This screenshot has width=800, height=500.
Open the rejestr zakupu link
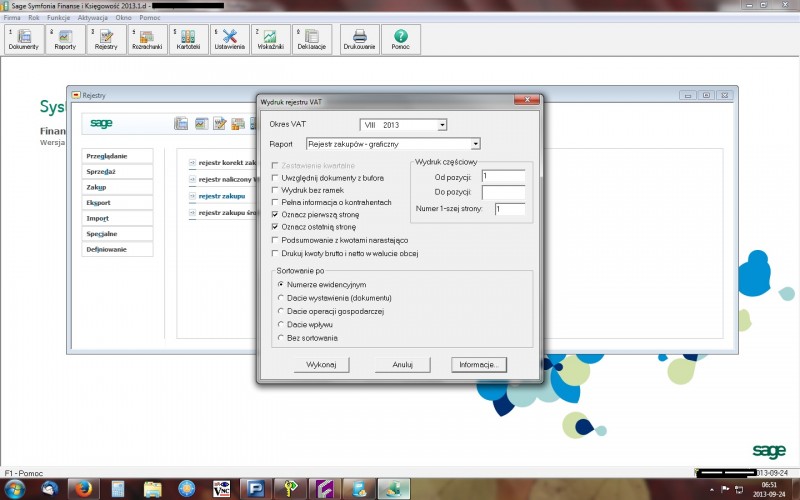point(222,196)
